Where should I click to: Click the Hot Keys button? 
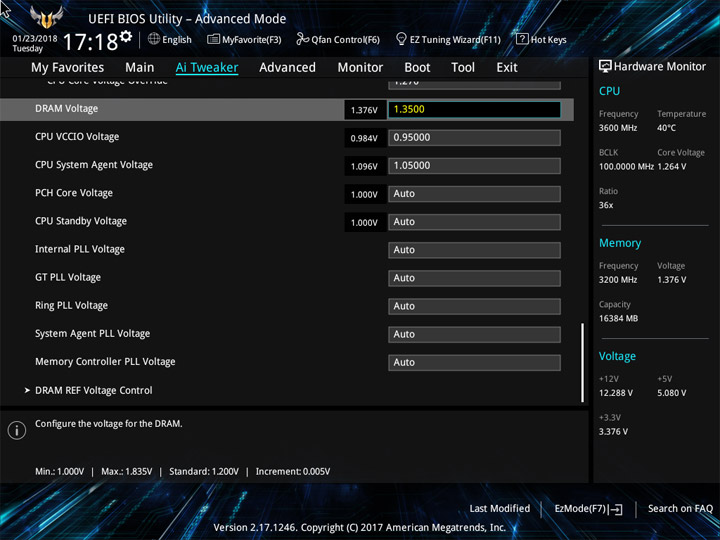click(x=541, y=39)
